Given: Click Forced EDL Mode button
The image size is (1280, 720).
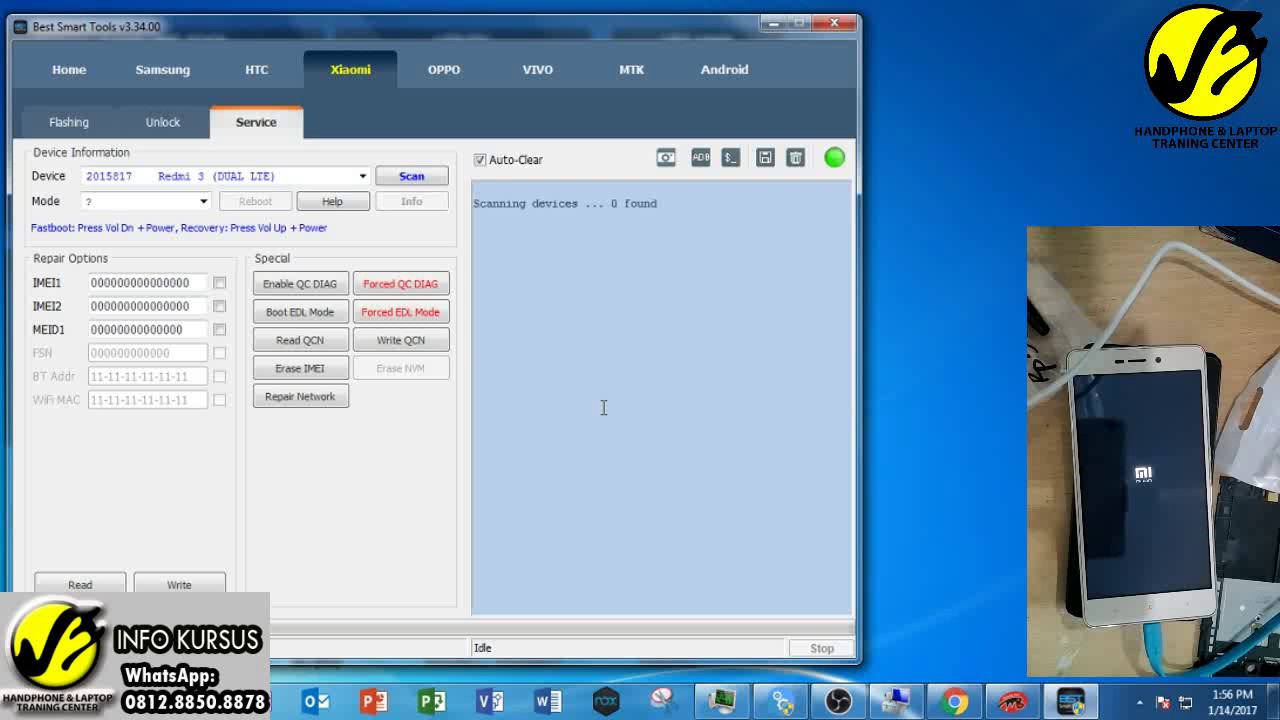Looking at the screenshot, I should point(401,312).
